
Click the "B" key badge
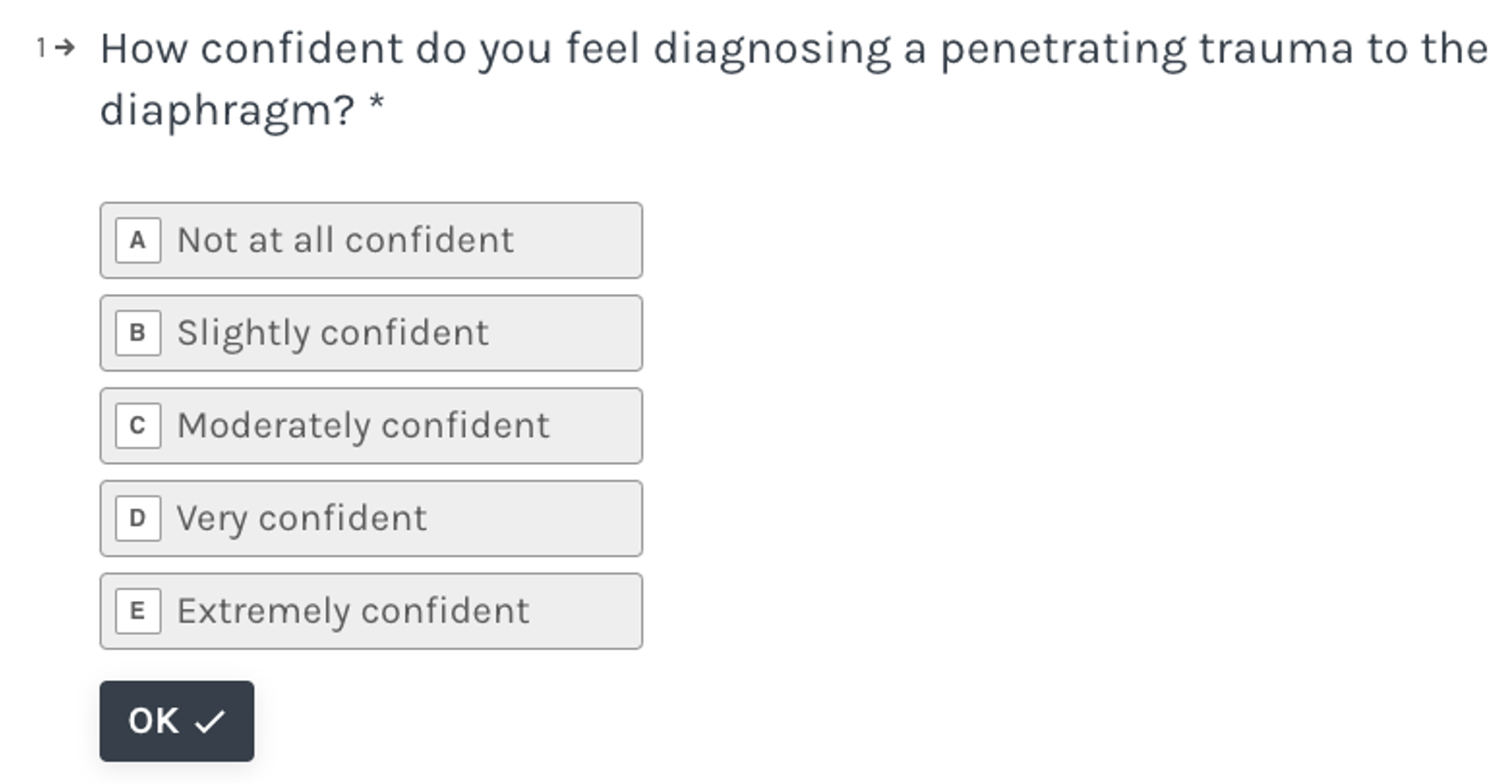click(x=138, y=333)
